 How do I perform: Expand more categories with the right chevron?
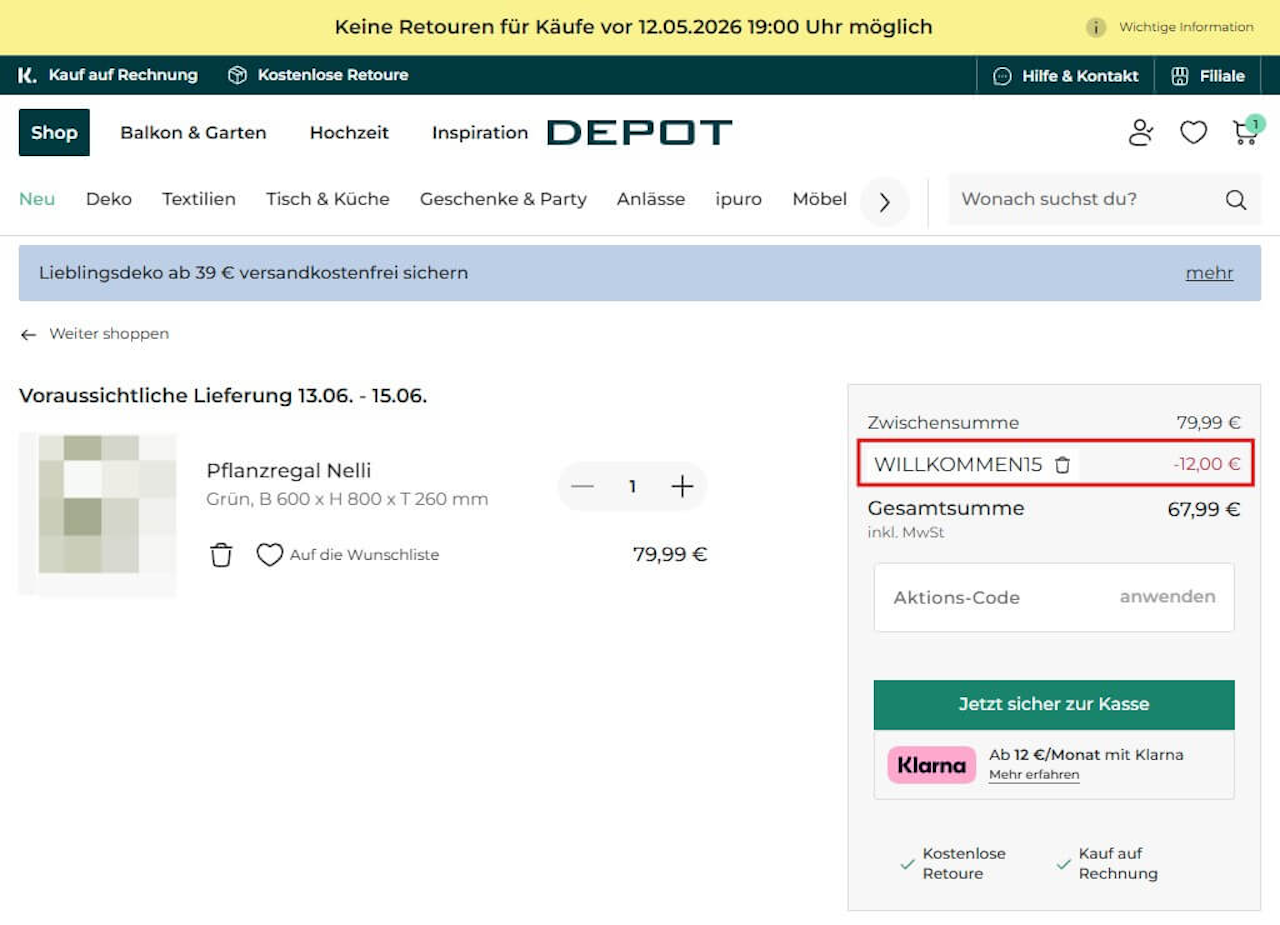884,202
